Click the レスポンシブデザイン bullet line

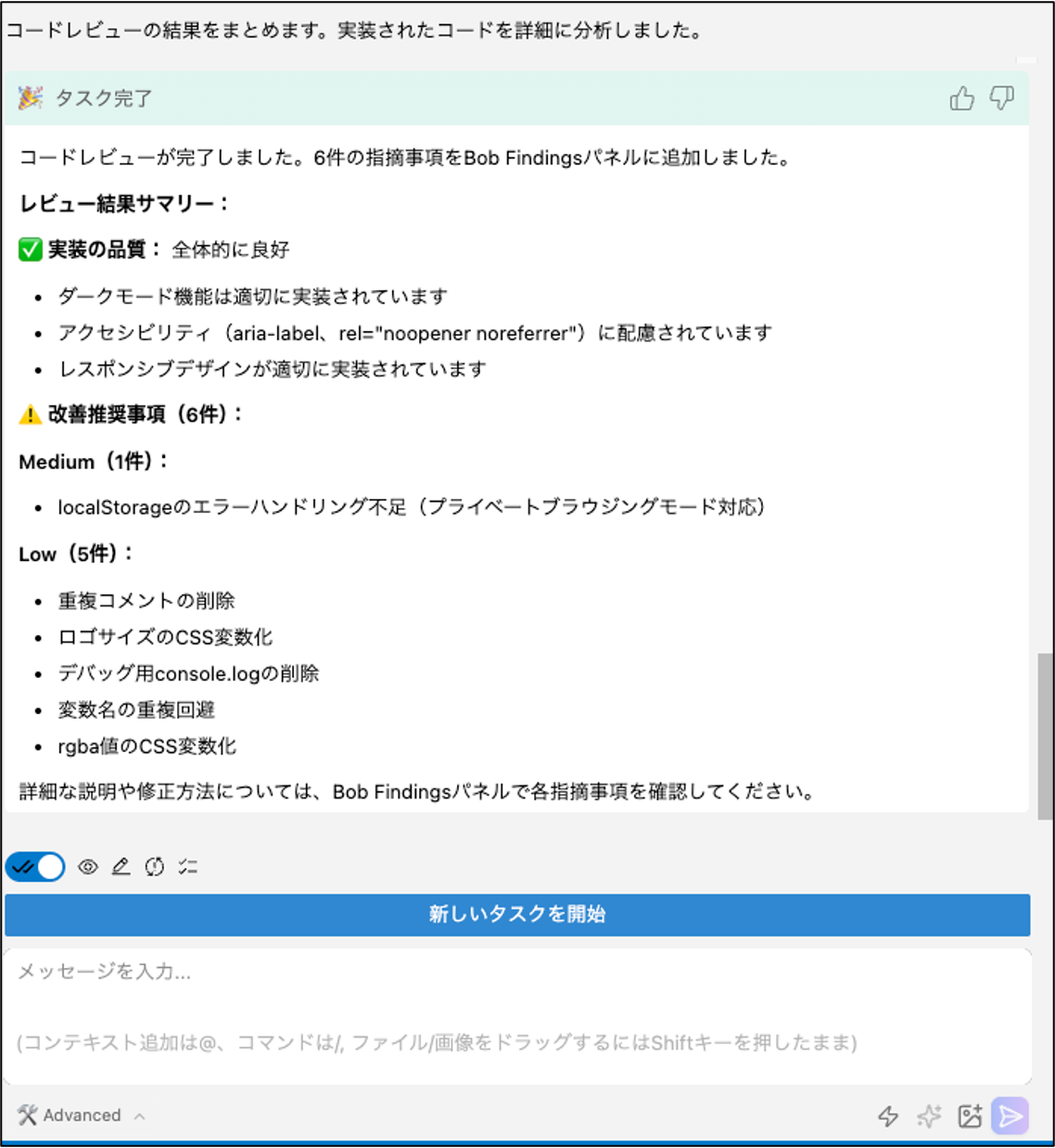pos(272,369)
